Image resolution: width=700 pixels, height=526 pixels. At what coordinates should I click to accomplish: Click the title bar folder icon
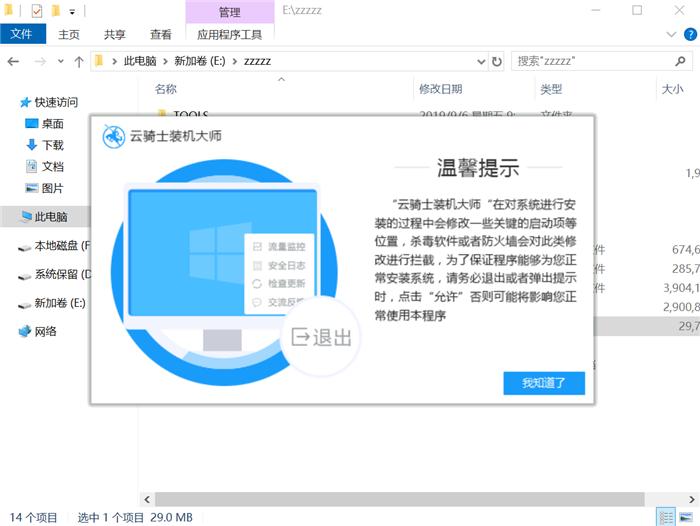pos(9,10)
